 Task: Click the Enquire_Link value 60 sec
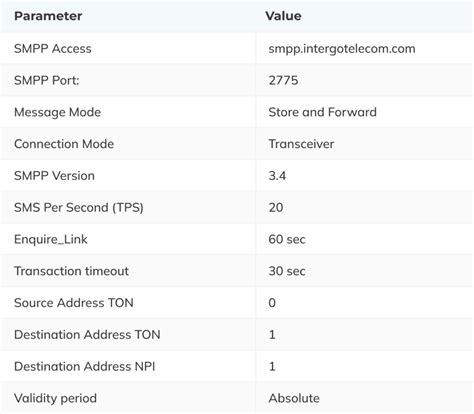(x=287, y=239)
